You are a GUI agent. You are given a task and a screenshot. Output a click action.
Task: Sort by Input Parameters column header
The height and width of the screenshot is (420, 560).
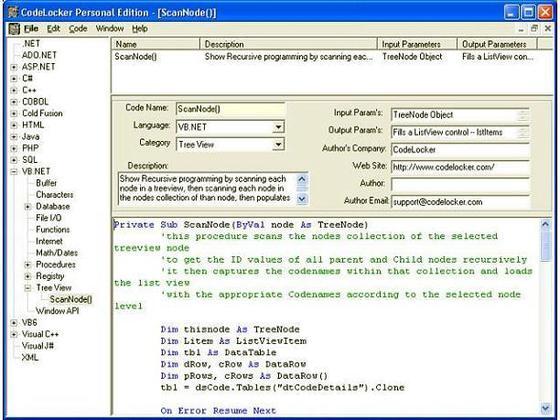click(417, 44)
